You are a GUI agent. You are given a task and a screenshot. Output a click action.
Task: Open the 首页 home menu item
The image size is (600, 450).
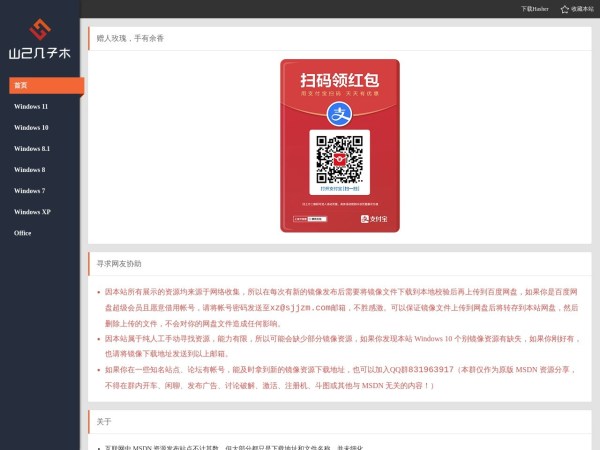click(x=21, y=85)
